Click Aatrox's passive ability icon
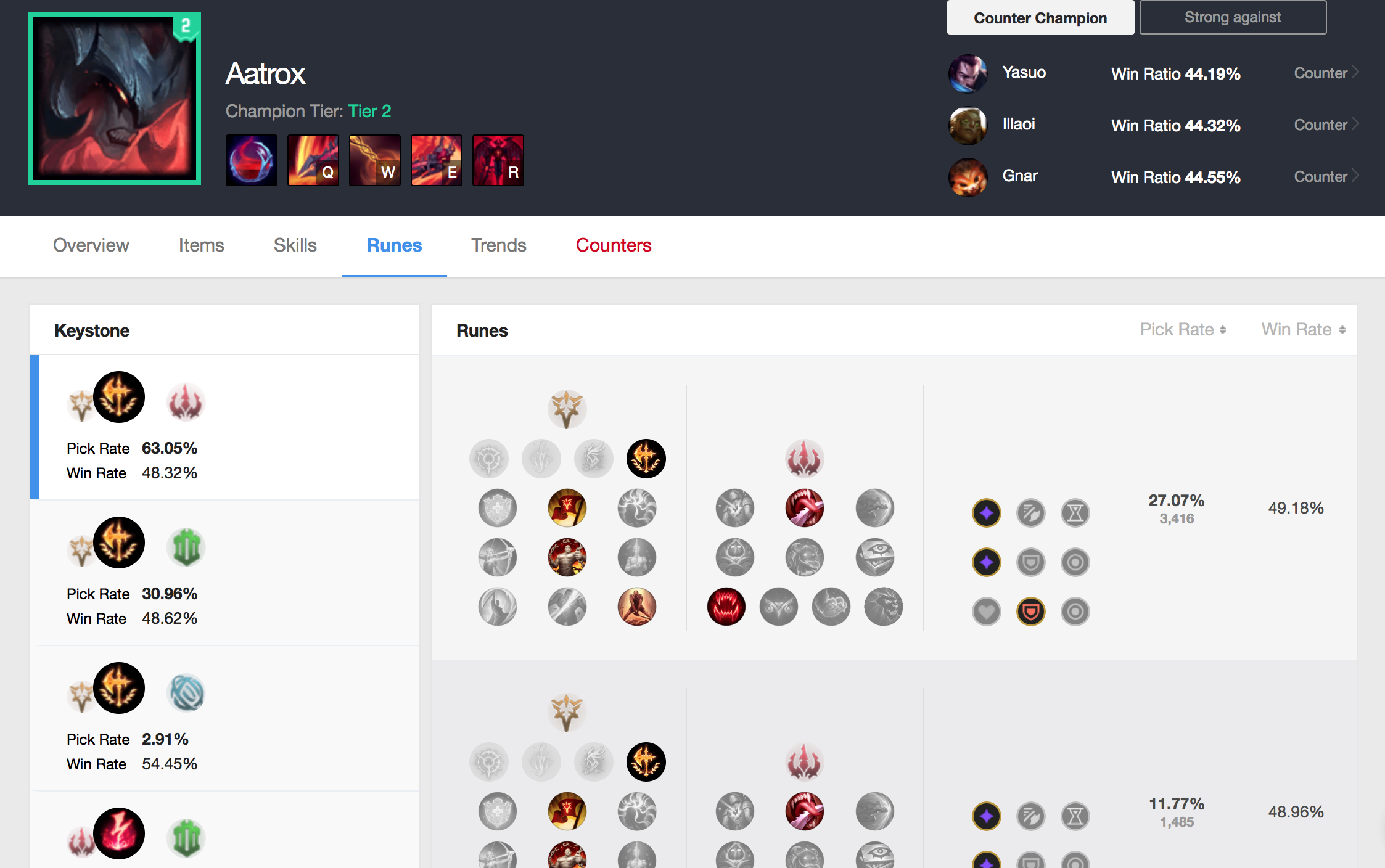Viewport: 1385px width, 868px height. tap(252, 160)
